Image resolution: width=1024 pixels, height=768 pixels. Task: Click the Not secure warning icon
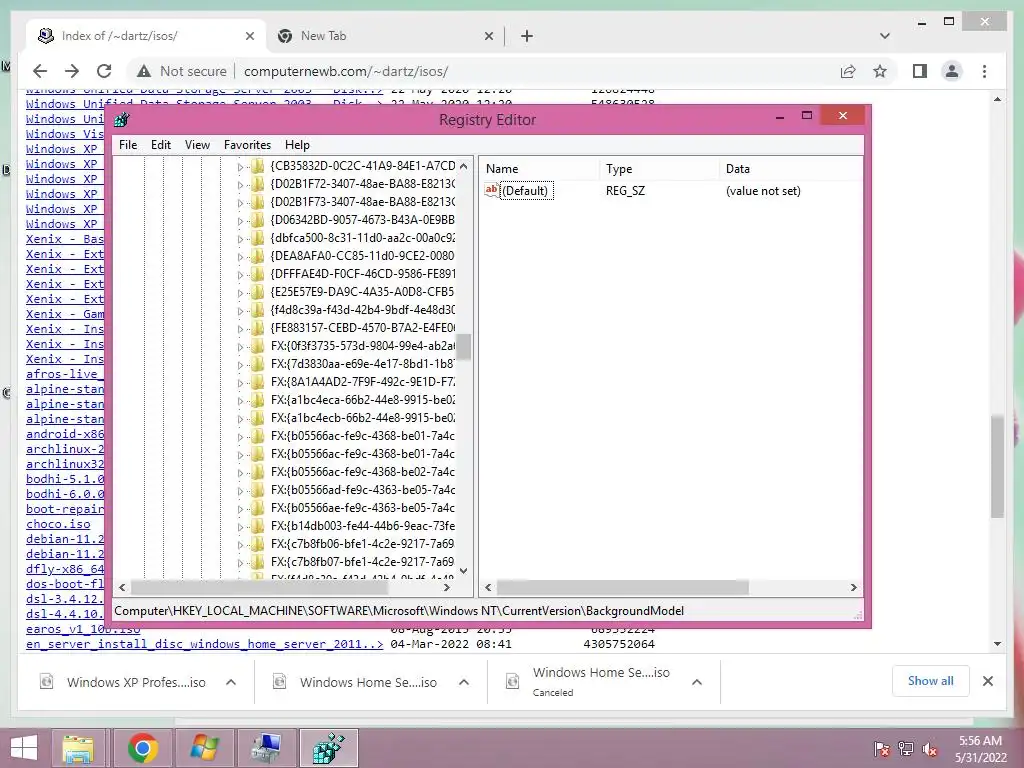(x=144, y=71)
